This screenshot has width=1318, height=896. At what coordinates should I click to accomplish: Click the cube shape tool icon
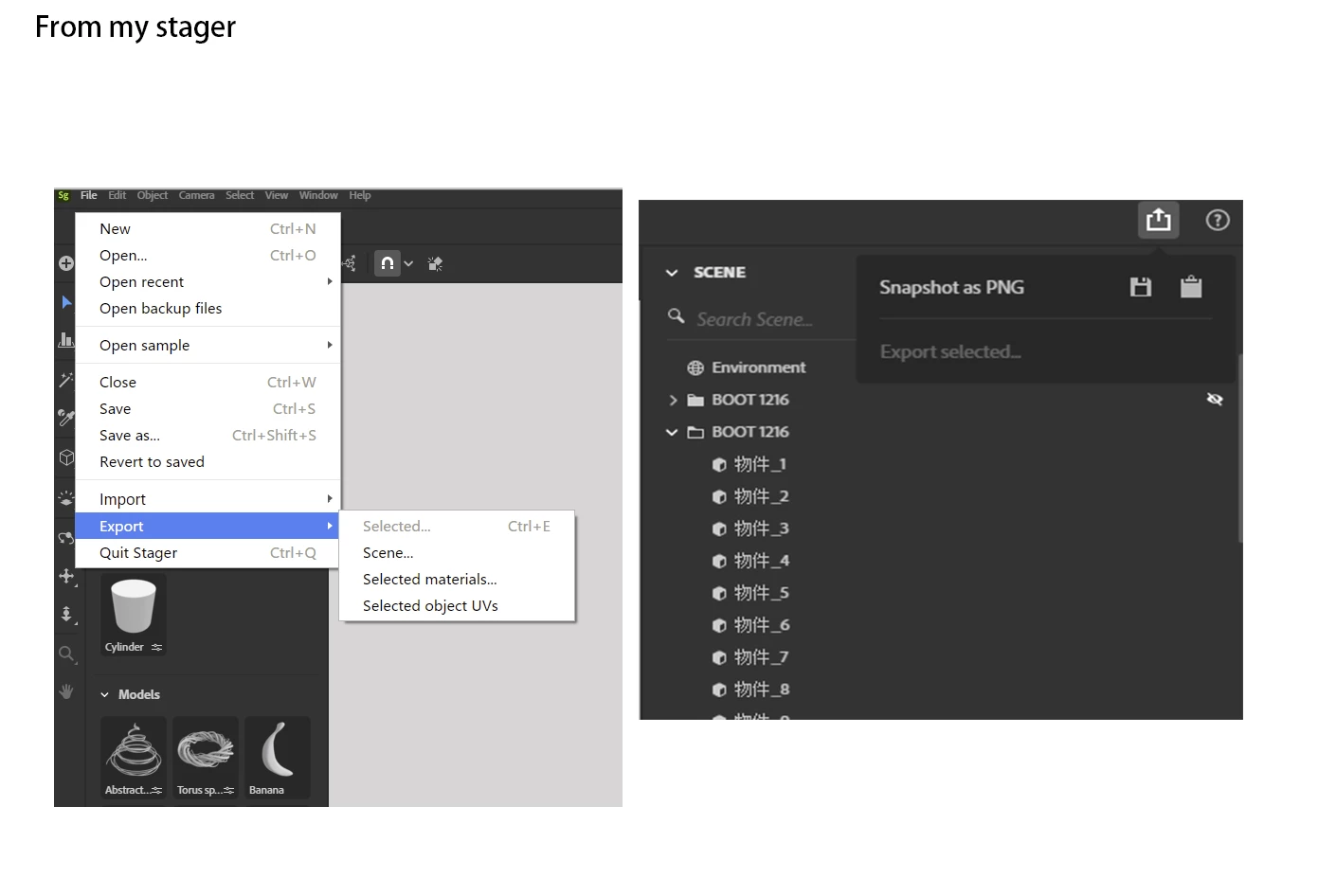pos(66,457)
